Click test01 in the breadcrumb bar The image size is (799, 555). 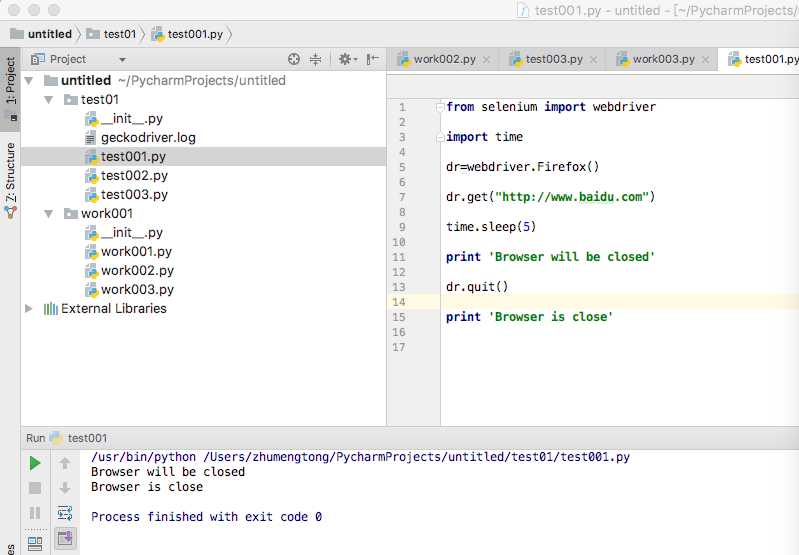112,34
